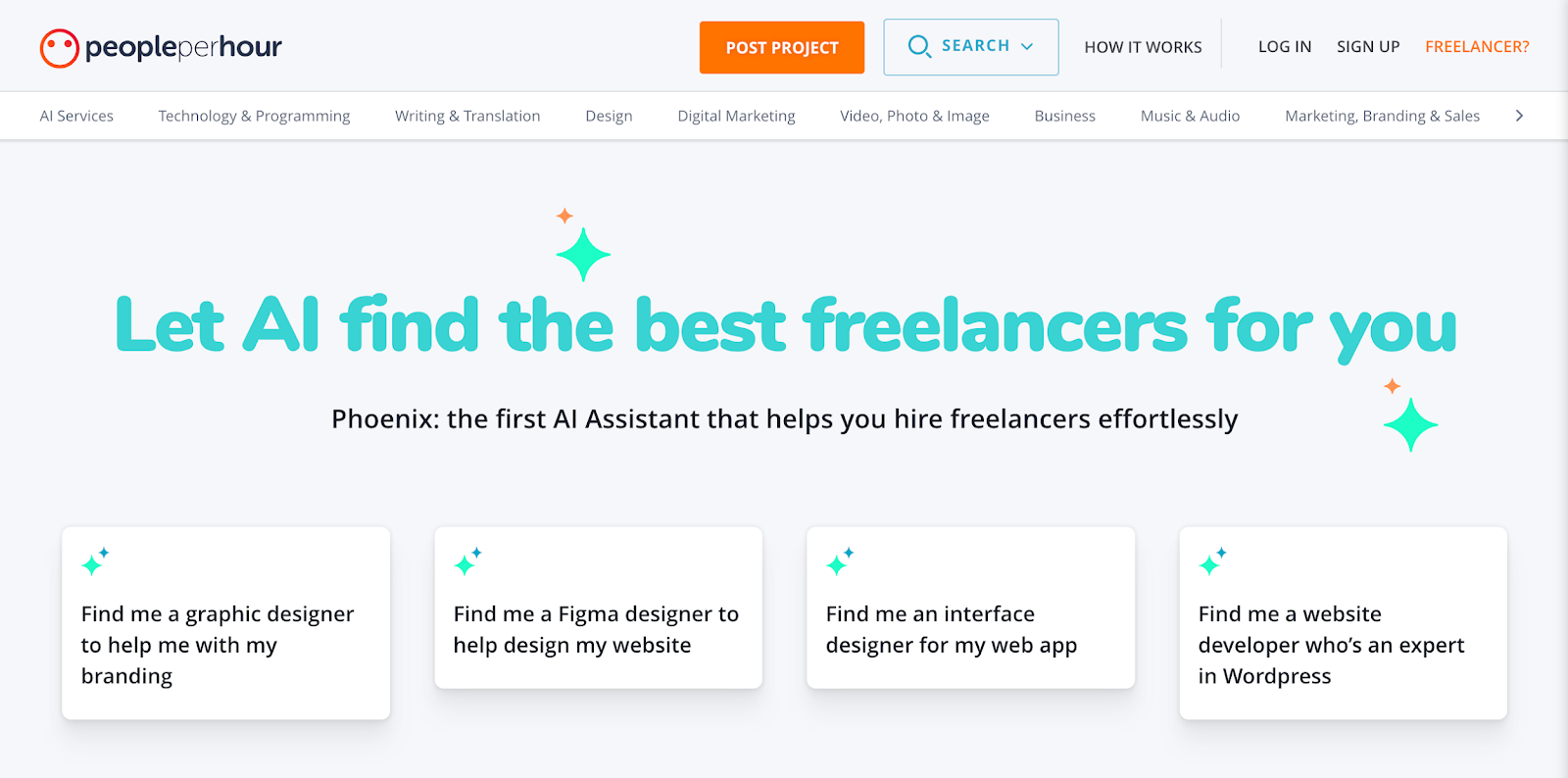Click the PeoplePerHour smiley logo icon
Image resolution: width=1568 pixels, height=778 pixels.
[x=59, y=48]
